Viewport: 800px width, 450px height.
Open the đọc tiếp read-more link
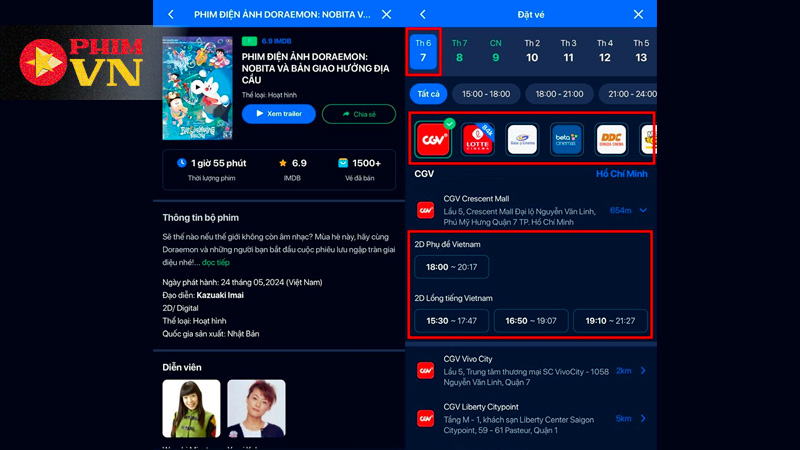[216, 262]
